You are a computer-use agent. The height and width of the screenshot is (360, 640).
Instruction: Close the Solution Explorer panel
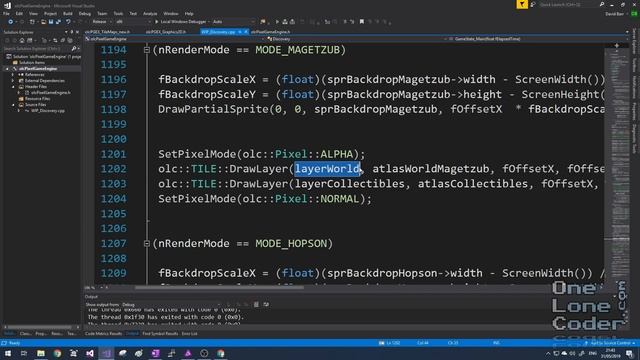(77, 32)
